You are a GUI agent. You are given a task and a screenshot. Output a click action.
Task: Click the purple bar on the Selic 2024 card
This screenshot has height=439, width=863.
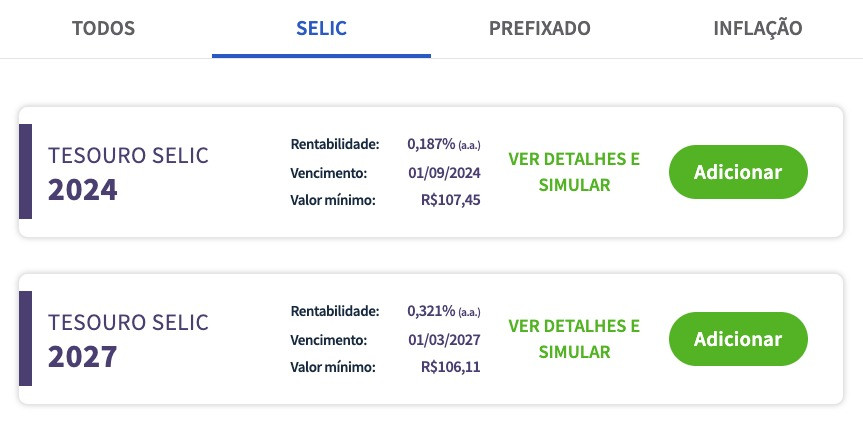pyautogui.click(x=25, y=172)
